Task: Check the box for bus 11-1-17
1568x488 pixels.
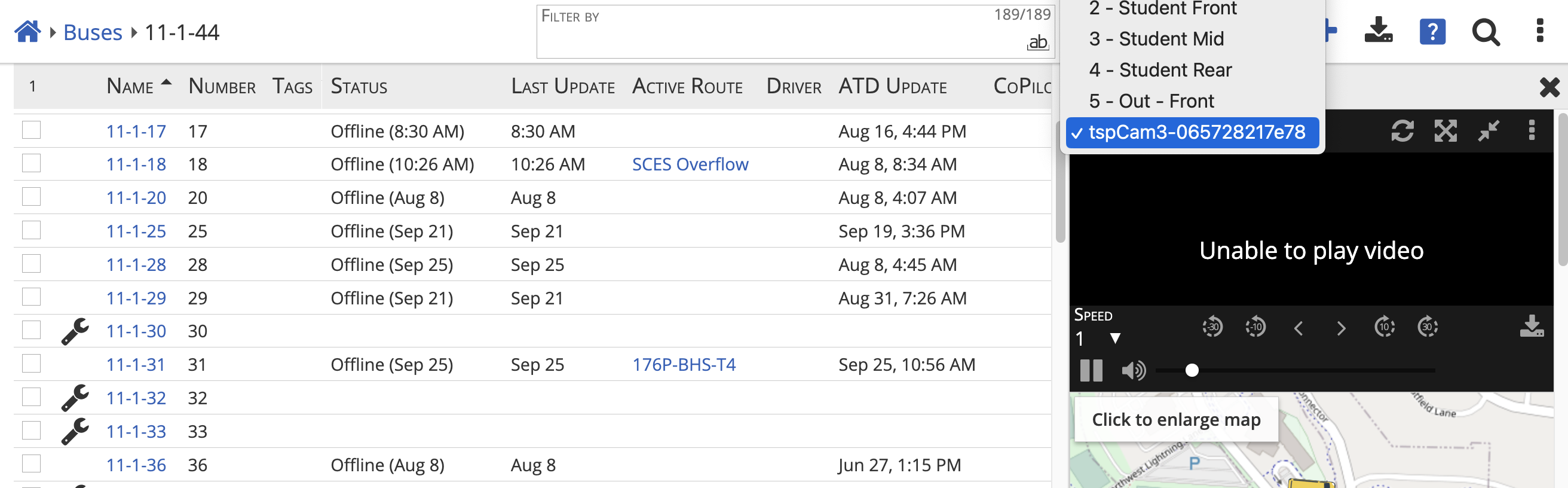Action: point(32,130)
